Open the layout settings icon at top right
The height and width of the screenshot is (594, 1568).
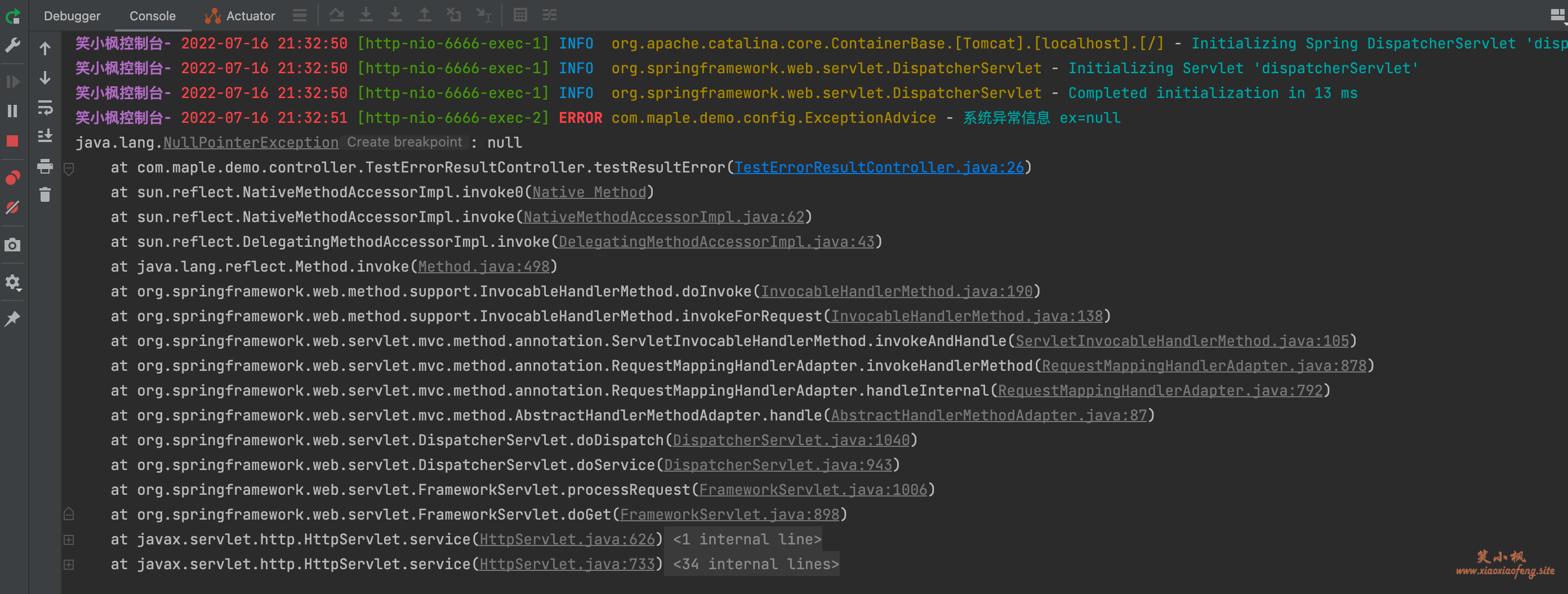coord(1557,15)
